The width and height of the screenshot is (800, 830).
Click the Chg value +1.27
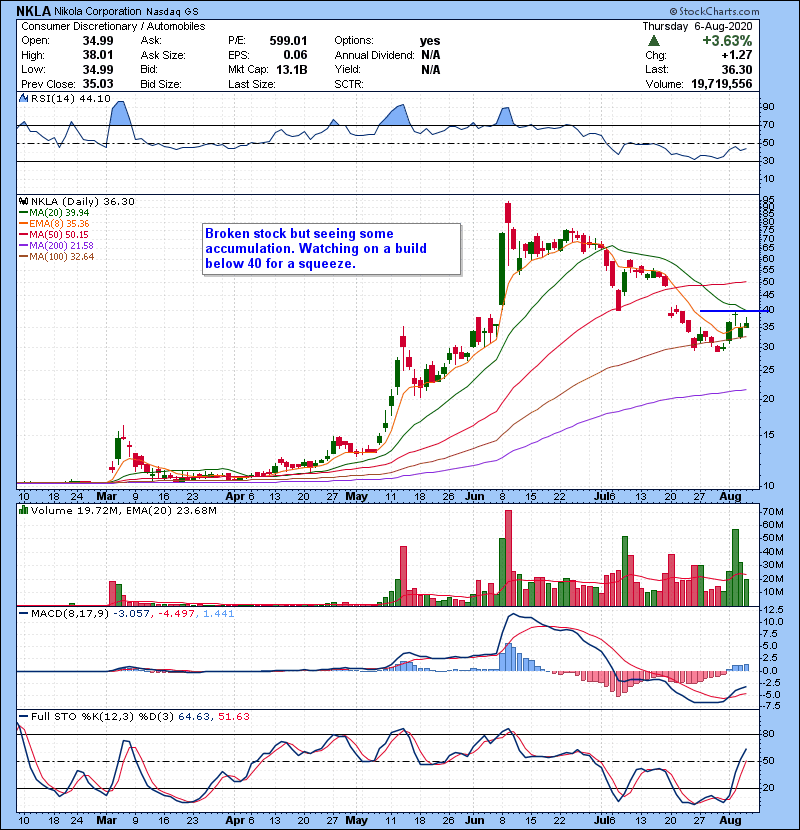pos(736,55)
